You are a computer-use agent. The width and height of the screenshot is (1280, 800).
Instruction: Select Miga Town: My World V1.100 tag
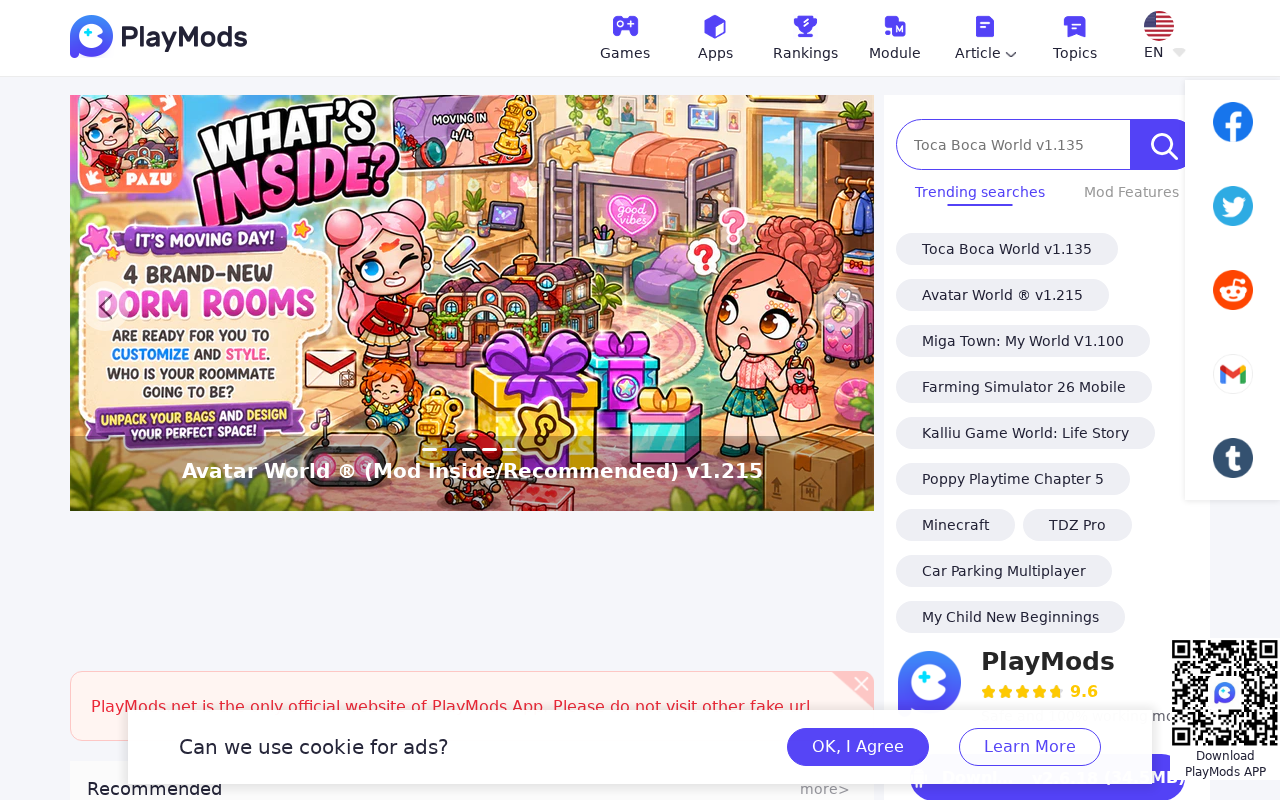click(1023, 341)
